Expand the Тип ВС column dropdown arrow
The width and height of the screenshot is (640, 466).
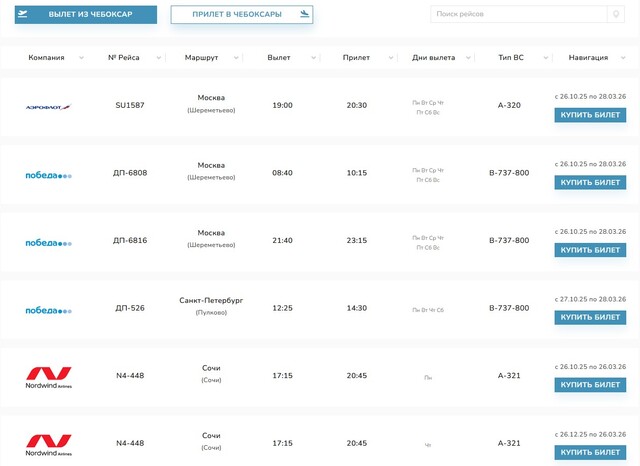coord(539,58)
